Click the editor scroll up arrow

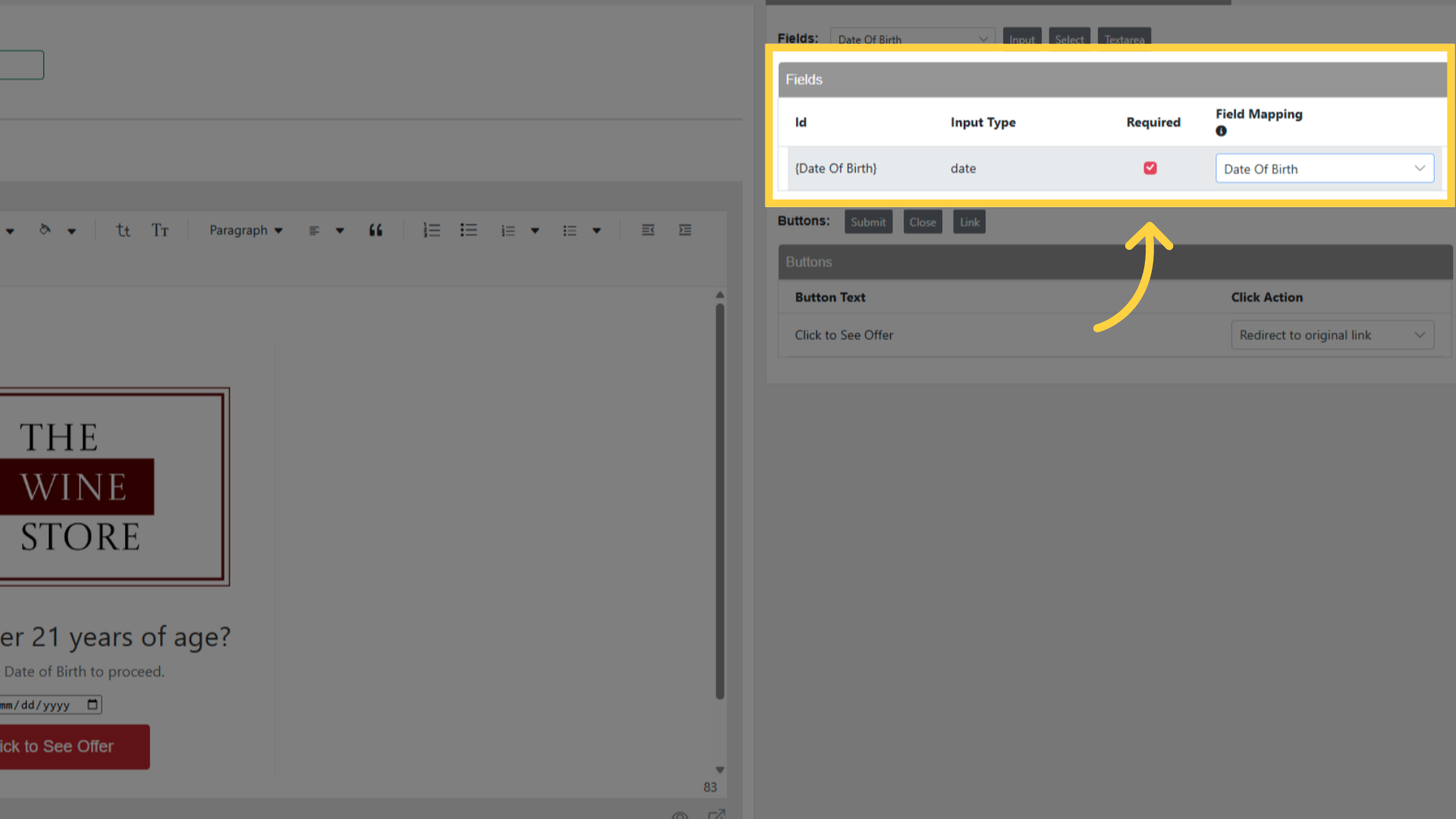[719, 295]
